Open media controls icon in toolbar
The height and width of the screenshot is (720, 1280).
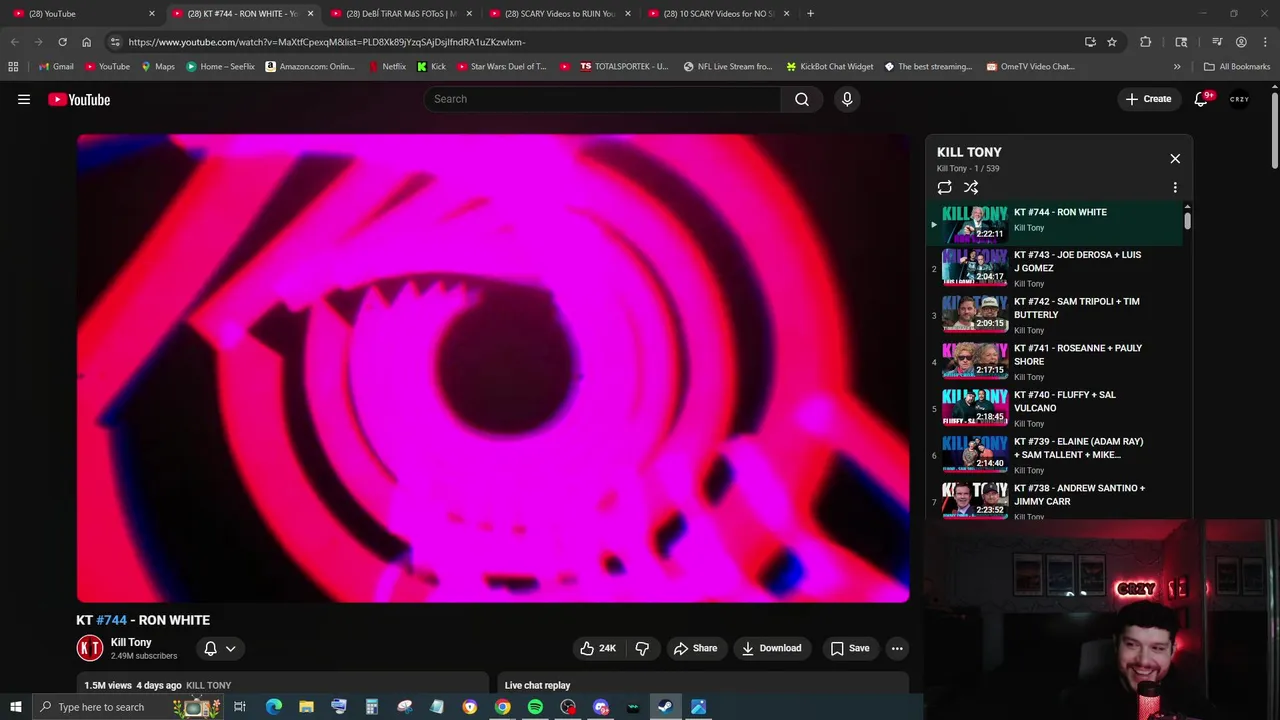[1217, 42]
